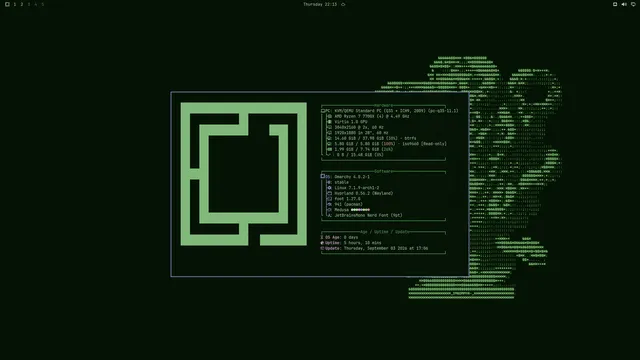Viewport: 640px width, 360px height.
Task: Click the text 'AMD Ryzen 7 7700X'
Action: (x=355, y=116)
